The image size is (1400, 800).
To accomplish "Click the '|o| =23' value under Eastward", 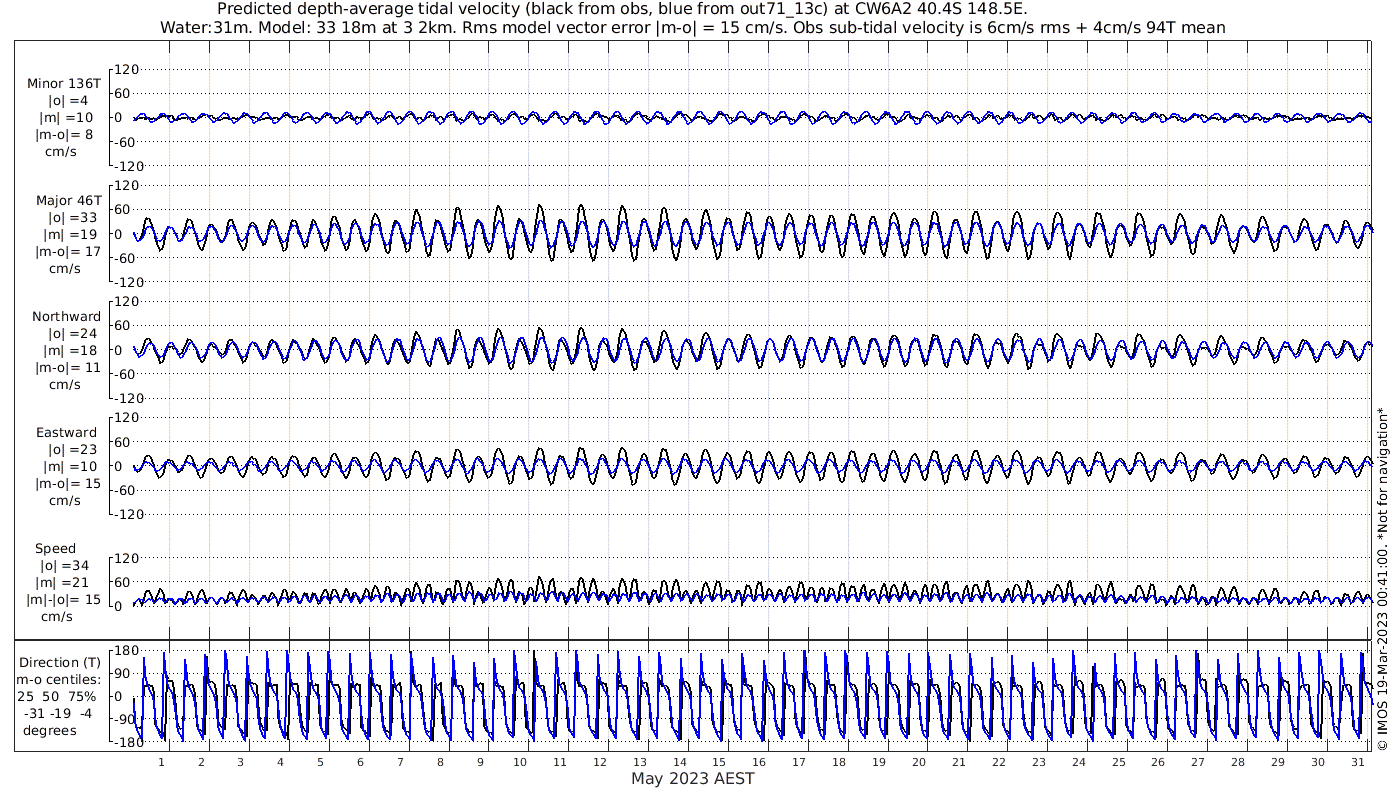I will tap(68, 450).
